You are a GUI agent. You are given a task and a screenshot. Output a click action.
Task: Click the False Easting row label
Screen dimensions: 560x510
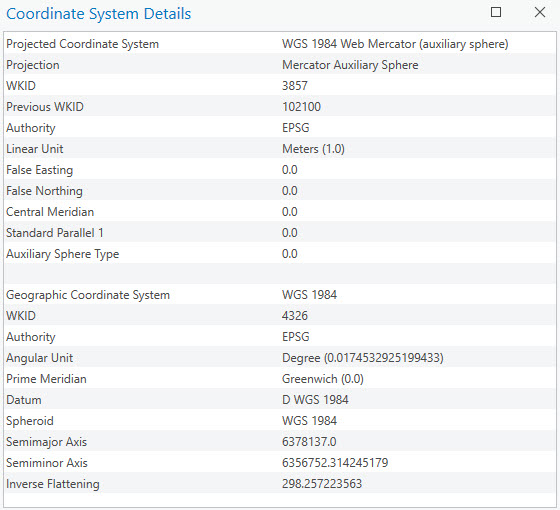point(40,170)
